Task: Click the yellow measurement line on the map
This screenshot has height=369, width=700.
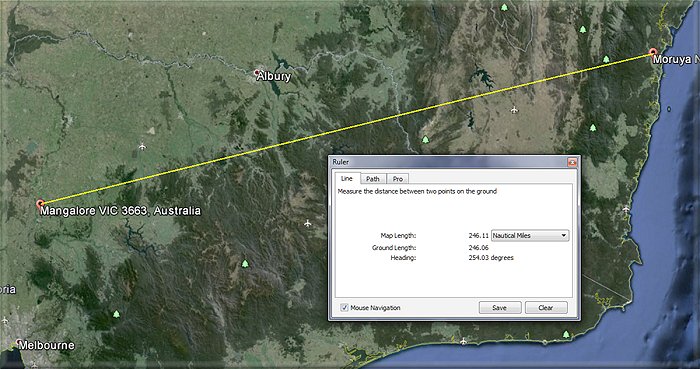Action: tap(347, 128)
